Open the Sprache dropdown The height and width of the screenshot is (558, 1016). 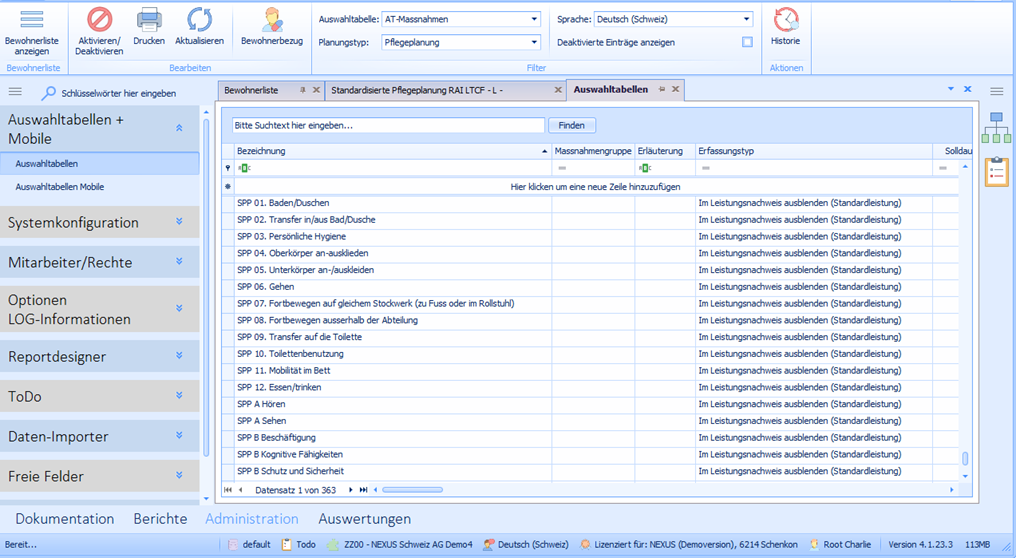(x=746, y=19)
